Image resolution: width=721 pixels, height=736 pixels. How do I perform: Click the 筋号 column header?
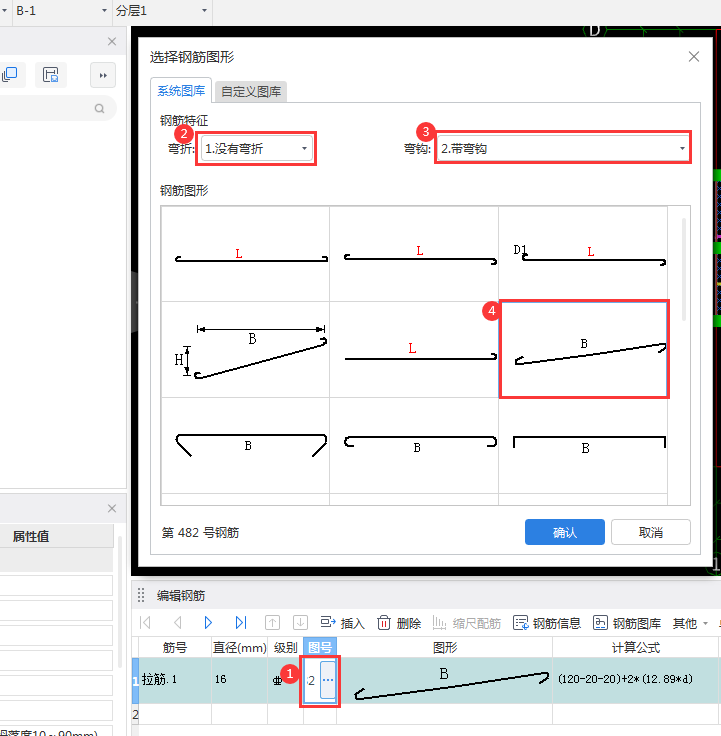point(175,647)
